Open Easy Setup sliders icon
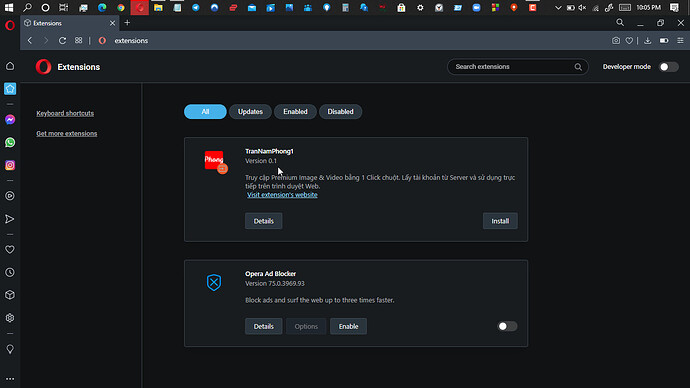 coord(680,40)
